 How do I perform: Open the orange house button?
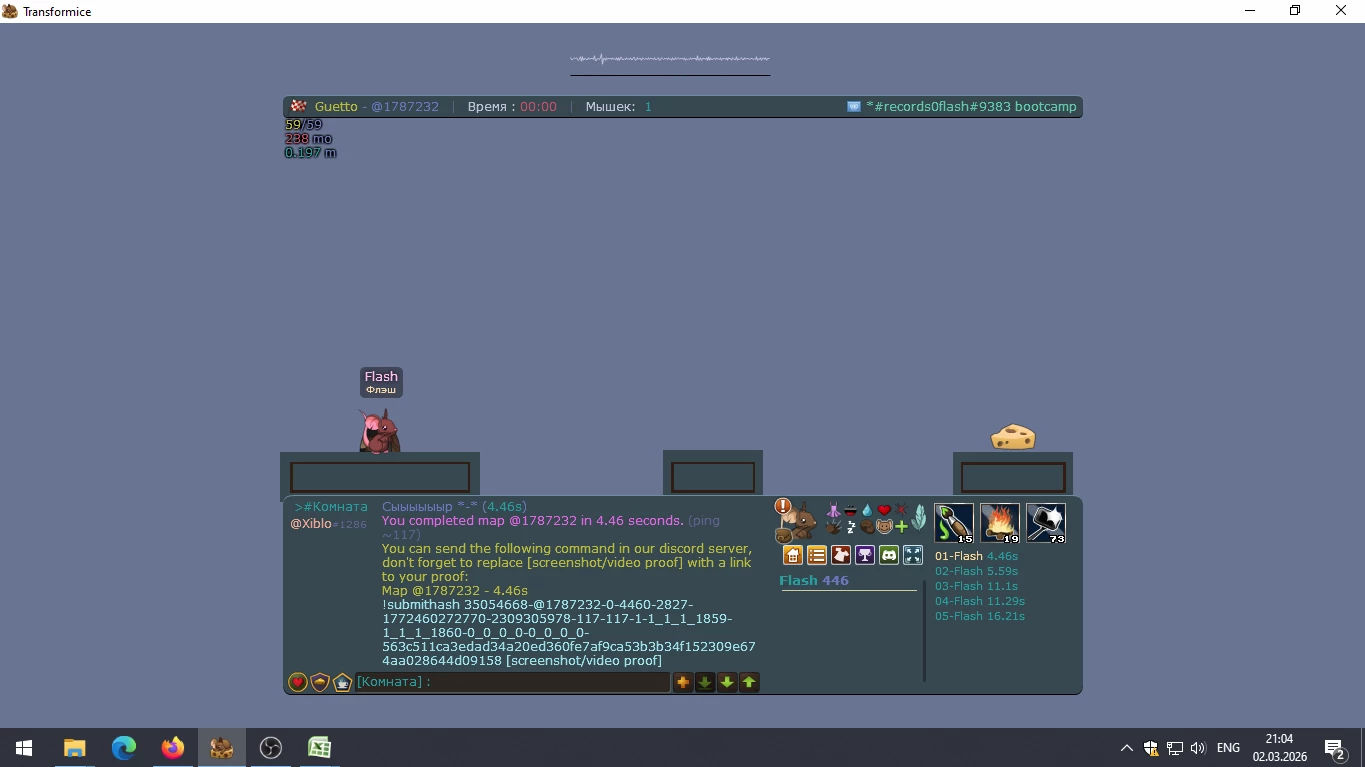[x=793, y=555]
